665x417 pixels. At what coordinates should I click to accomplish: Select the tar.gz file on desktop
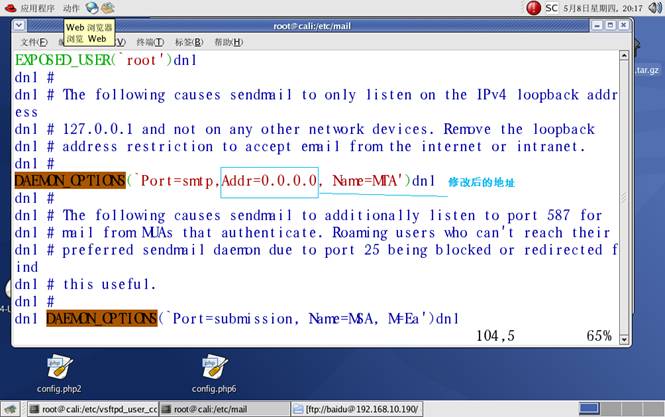click(x=649, y=70)
